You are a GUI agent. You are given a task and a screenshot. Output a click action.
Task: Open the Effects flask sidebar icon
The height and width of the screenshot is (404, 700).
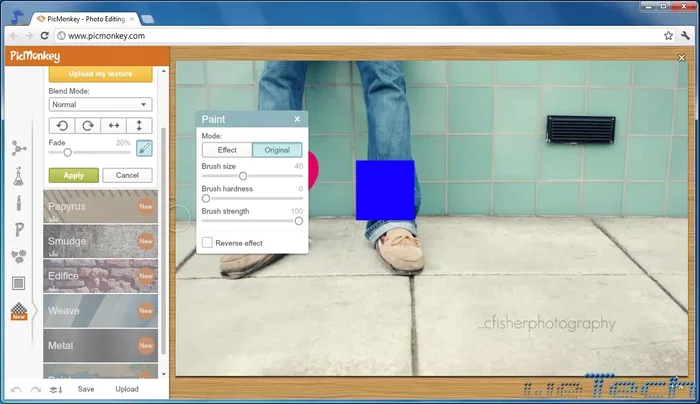coord(18,176)
